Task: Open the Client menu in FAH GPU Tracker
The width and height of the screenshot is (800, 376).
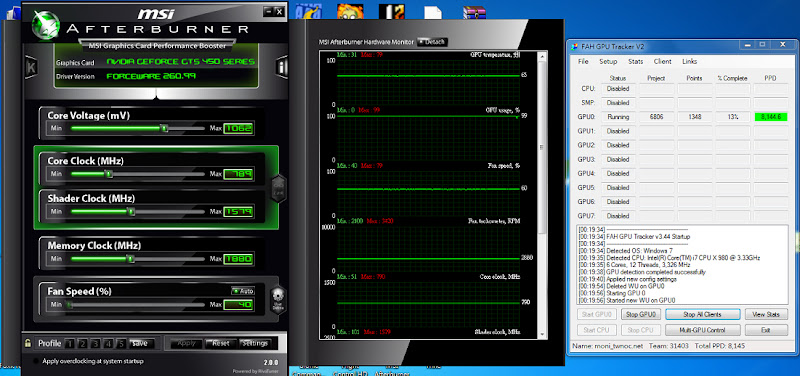Action: pyautogui.click(x=662, y=61)
